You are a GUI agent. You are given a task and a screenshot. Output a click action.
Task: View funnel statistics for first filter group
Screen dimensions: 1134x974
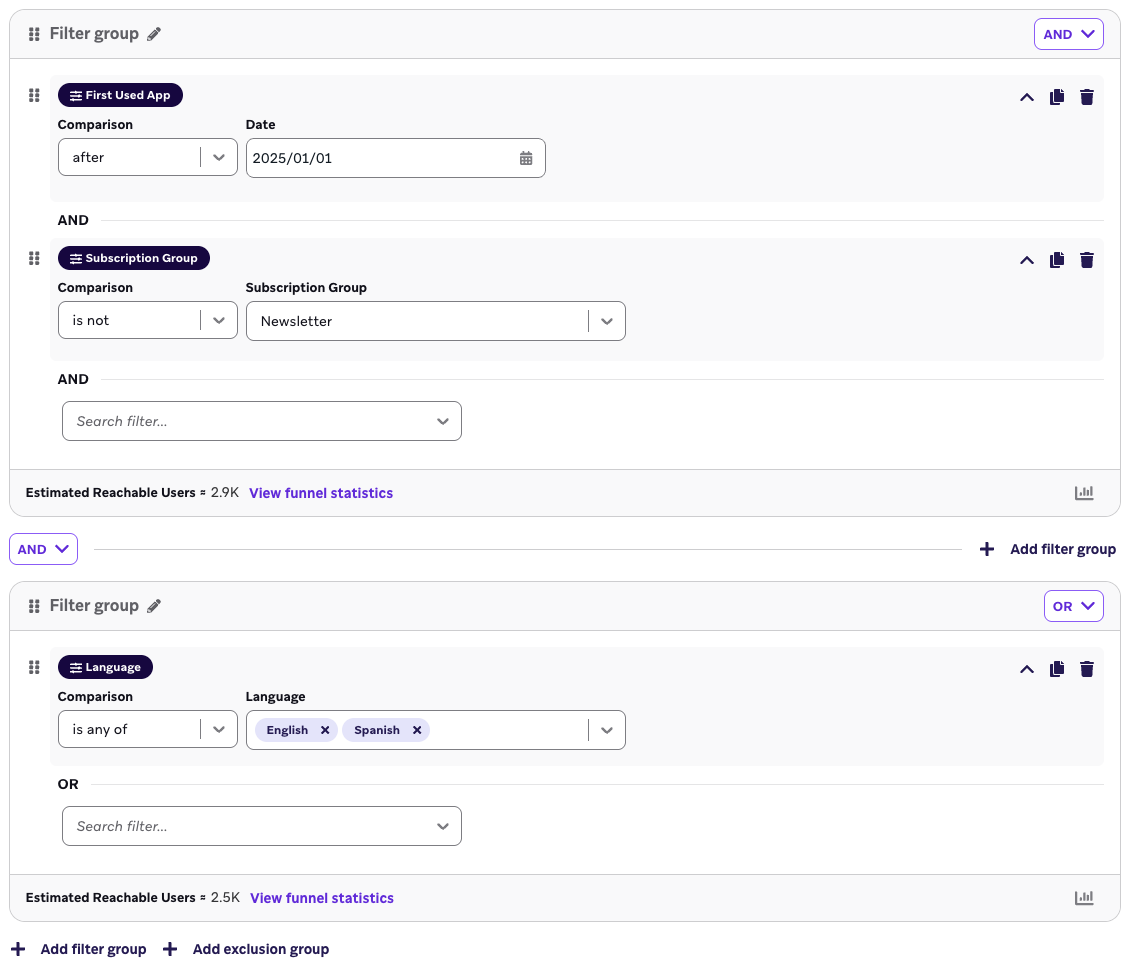tap(321, 493)
